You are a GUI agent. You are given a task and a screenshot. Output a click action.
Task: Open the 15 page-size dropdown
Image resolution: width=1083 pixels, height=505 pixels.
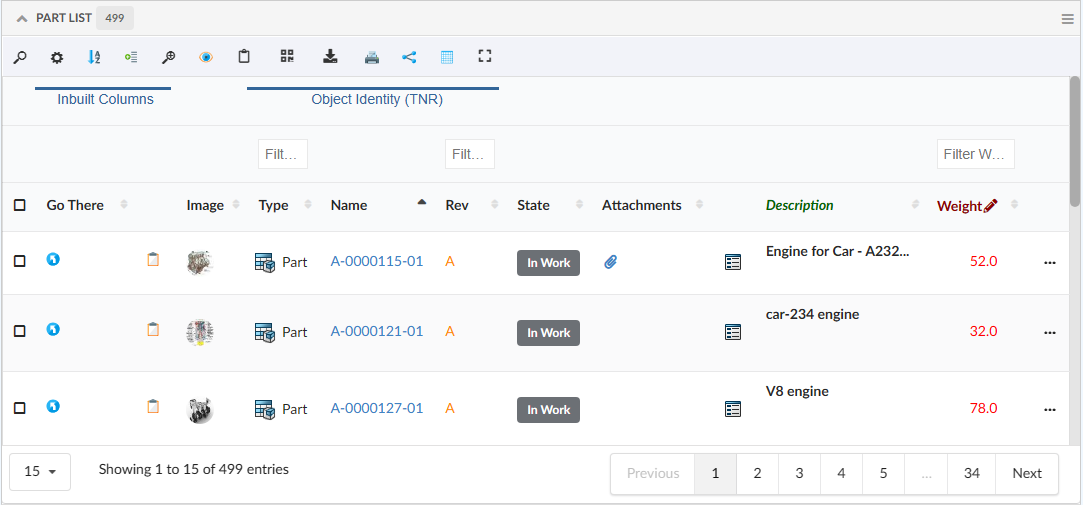click(40, 471)
